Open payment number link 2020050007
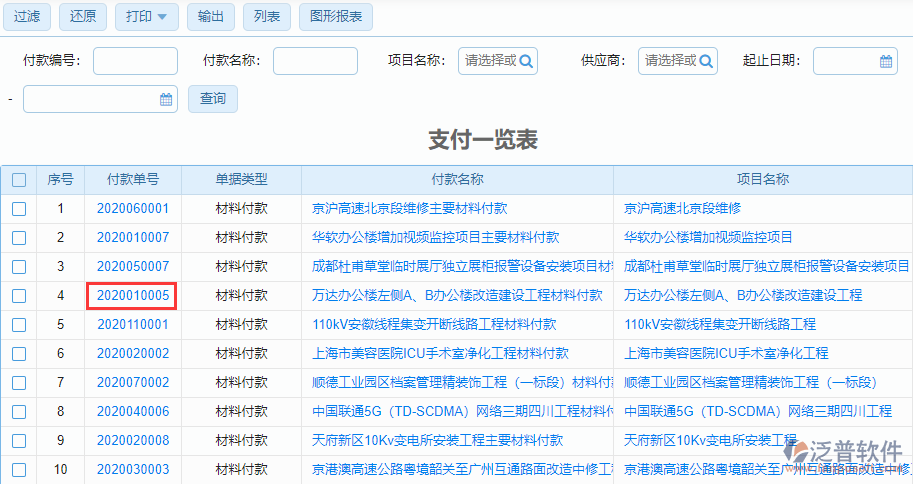This screenshot has width=913, height=484. tap(133, 267)
